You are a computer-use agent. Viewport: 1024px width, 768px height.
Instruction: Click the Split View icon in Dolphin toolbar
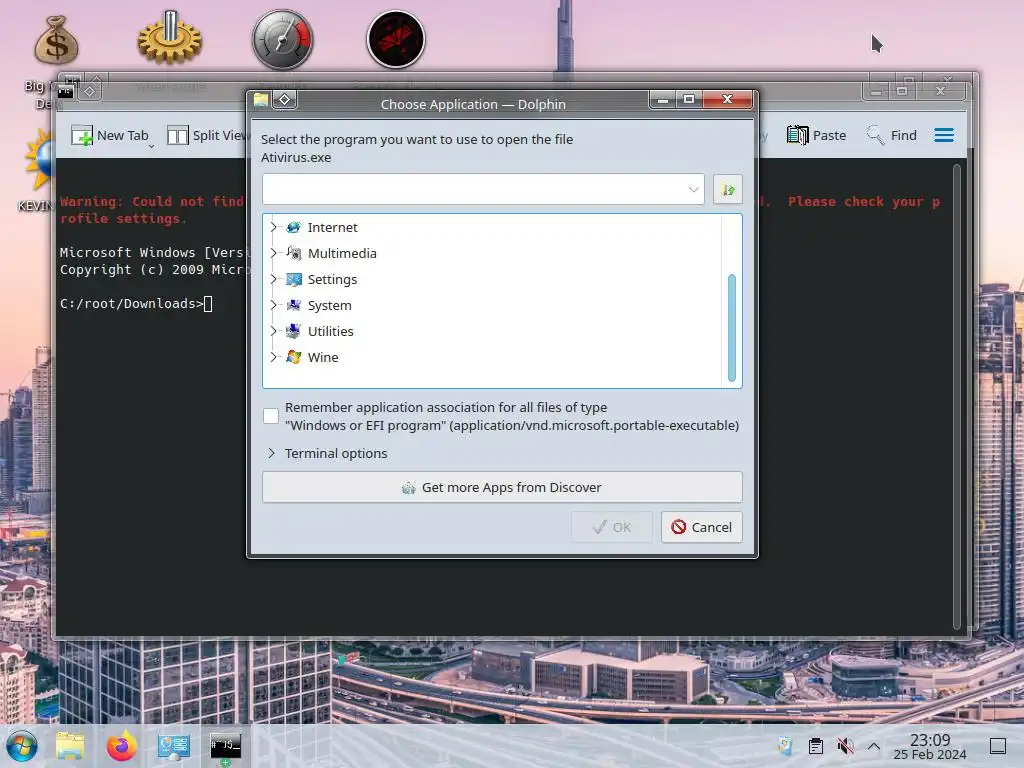(x=177, y=135)
